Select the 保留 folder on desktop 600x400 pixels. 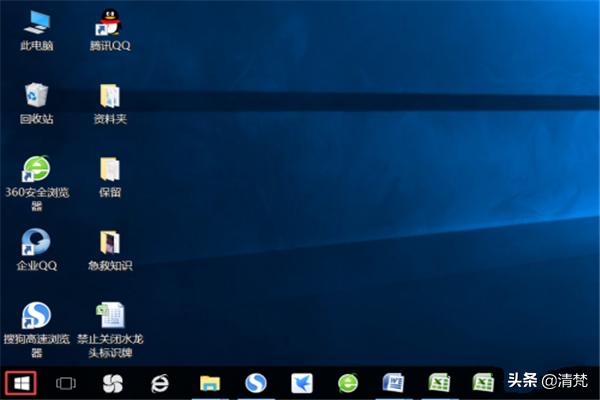(109, 169)
